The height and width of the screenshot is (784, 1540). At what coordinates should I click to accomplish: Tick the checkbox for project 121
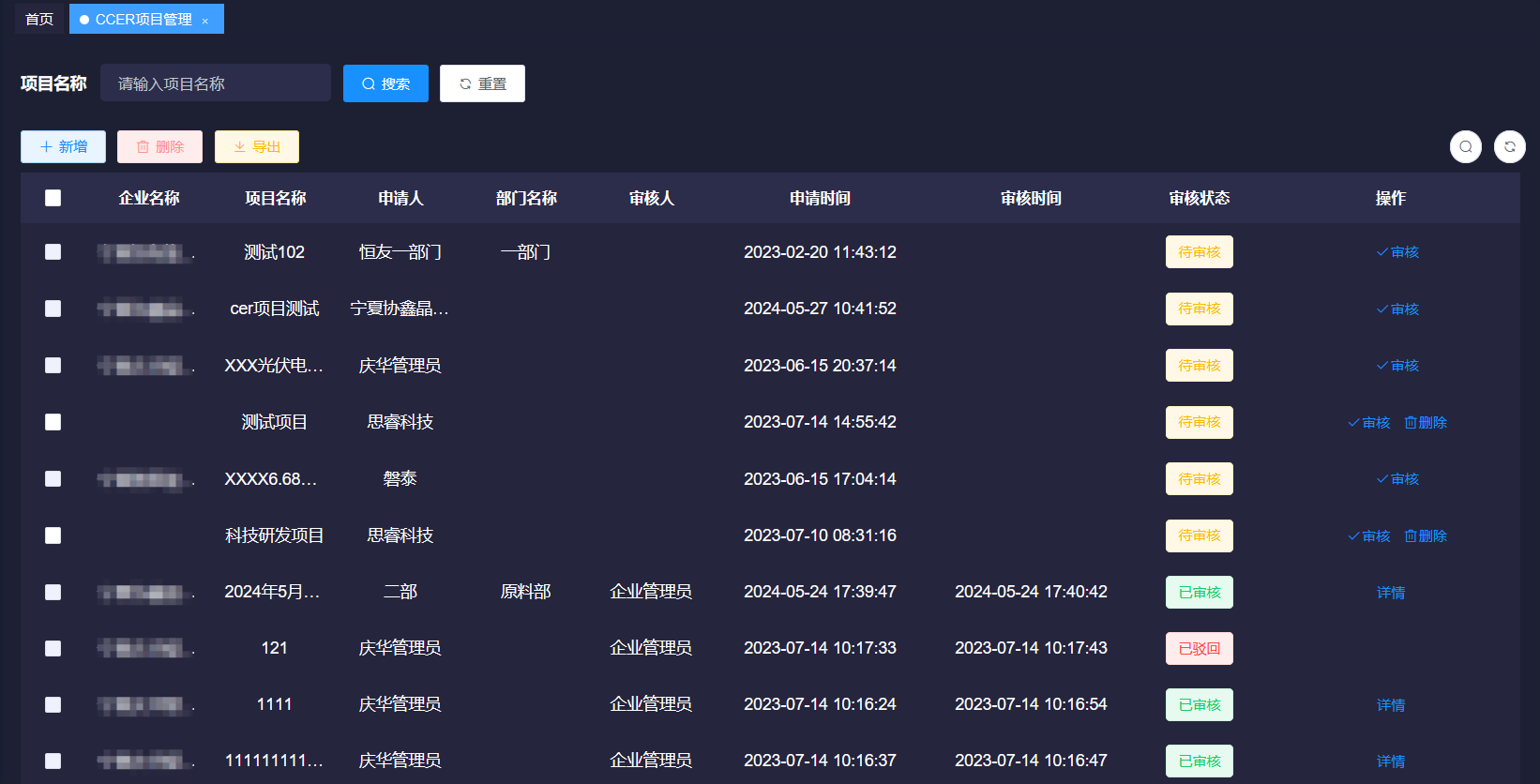coord(53,648)
